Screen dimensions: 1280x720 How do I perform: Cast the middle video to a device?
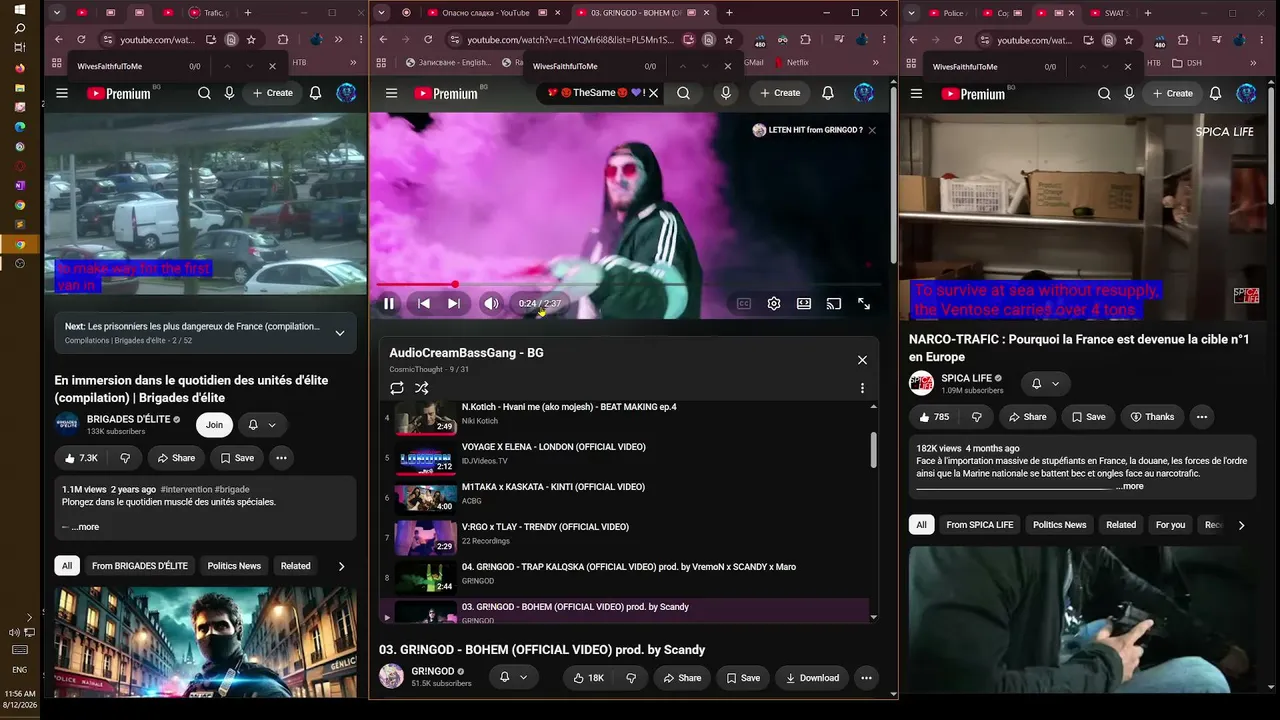point(834,303)
